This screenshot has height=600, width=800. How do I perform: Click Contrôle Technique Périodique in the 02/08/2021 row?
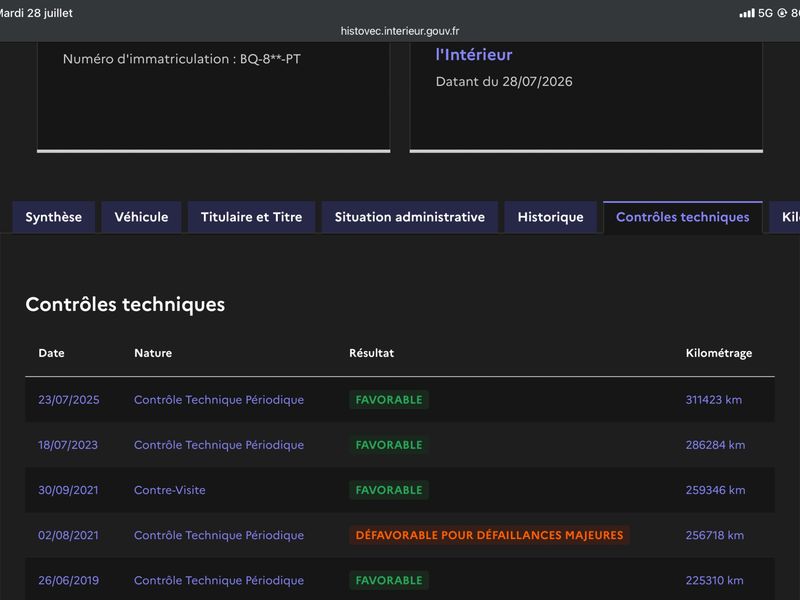pyautogui.click(x=219, y=535)
